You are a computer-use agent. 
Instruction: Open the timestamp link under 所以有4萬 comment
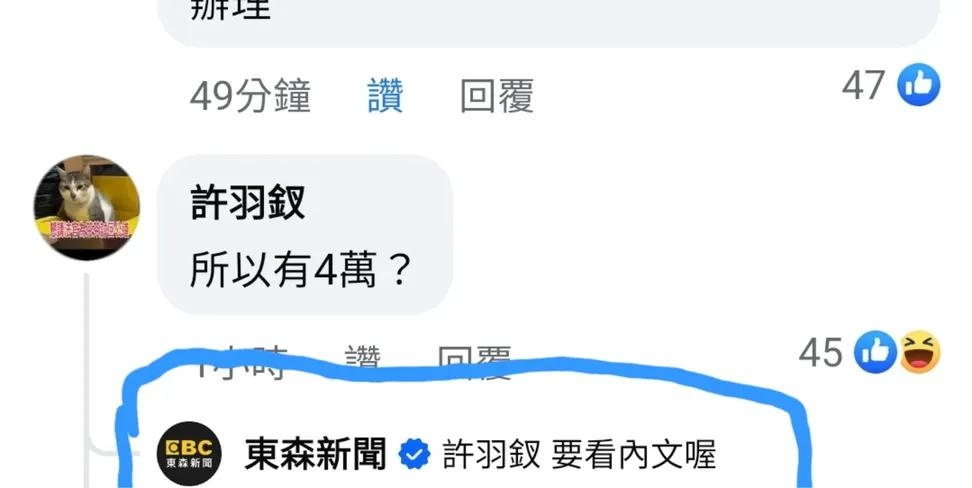pos(242,362)
